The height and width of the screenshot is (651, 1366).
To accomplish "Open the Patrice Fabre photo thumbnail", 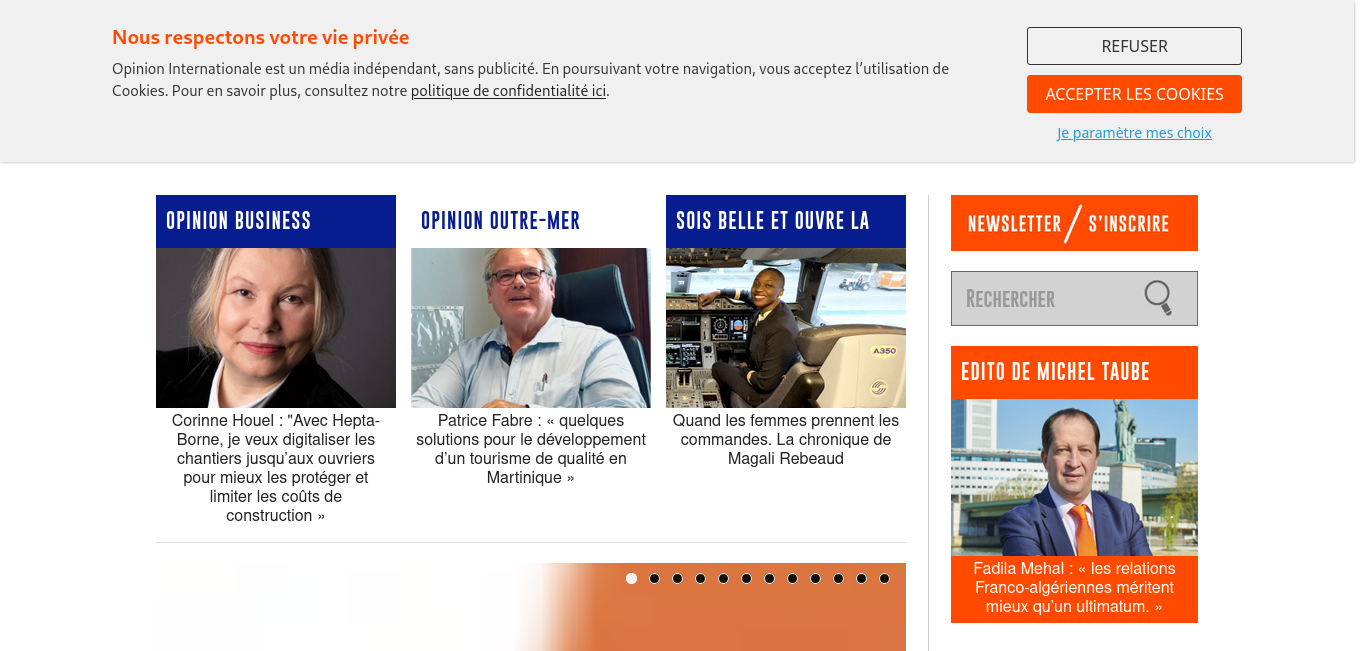I will coord(531,328).
